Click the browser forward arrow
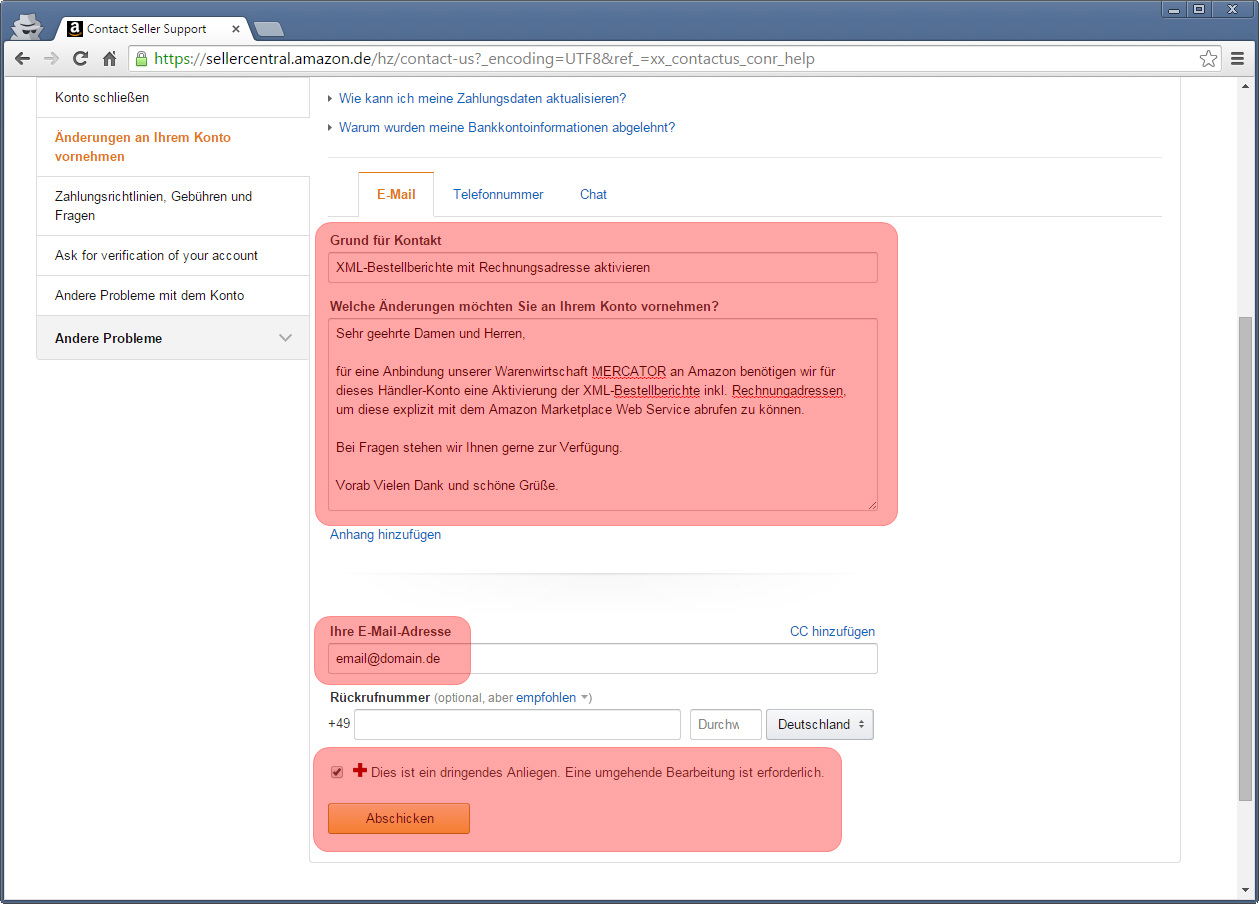Image resolution: width=1259 pixels, height=904 pixels. [x=52, y=59]
